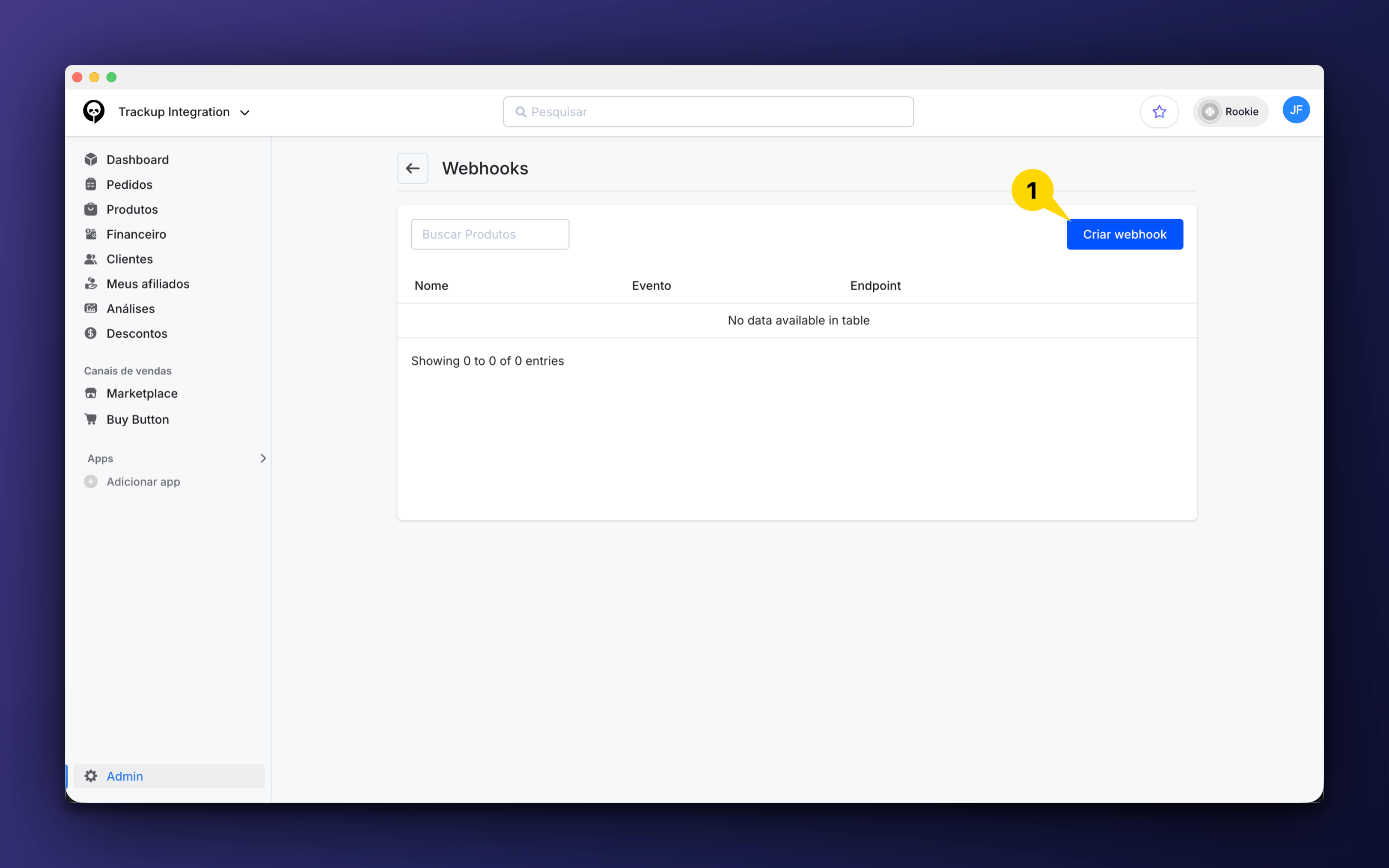1389x868 pixels.
Task: Minimize window with the yellow button
Action: 95,77
